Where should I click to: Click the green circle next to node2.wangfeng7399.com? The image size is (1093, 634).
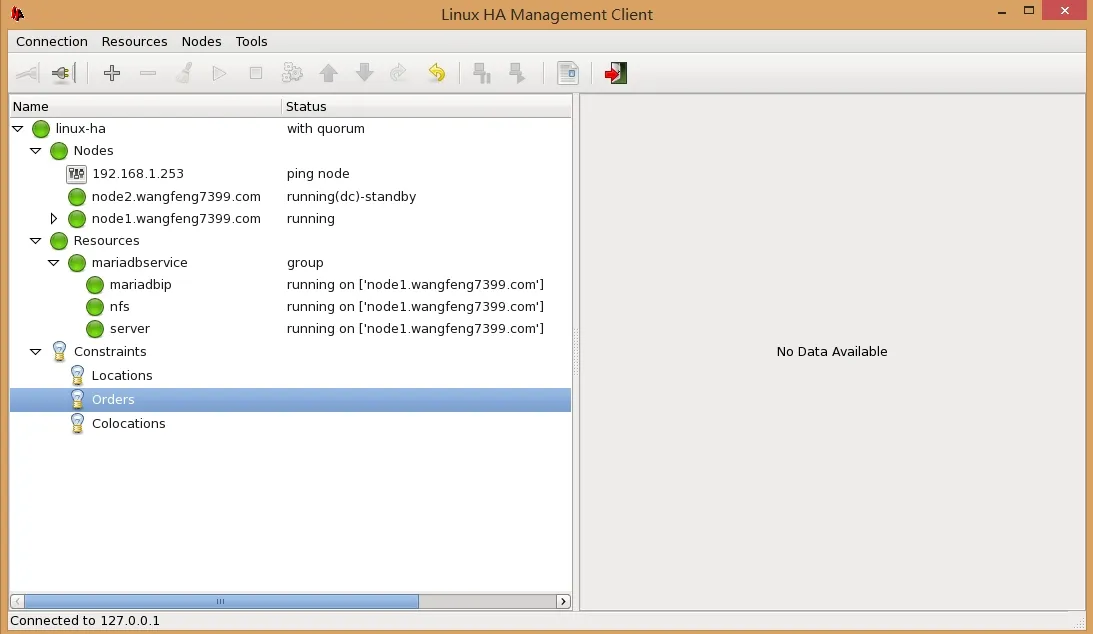tap(77, 197)
